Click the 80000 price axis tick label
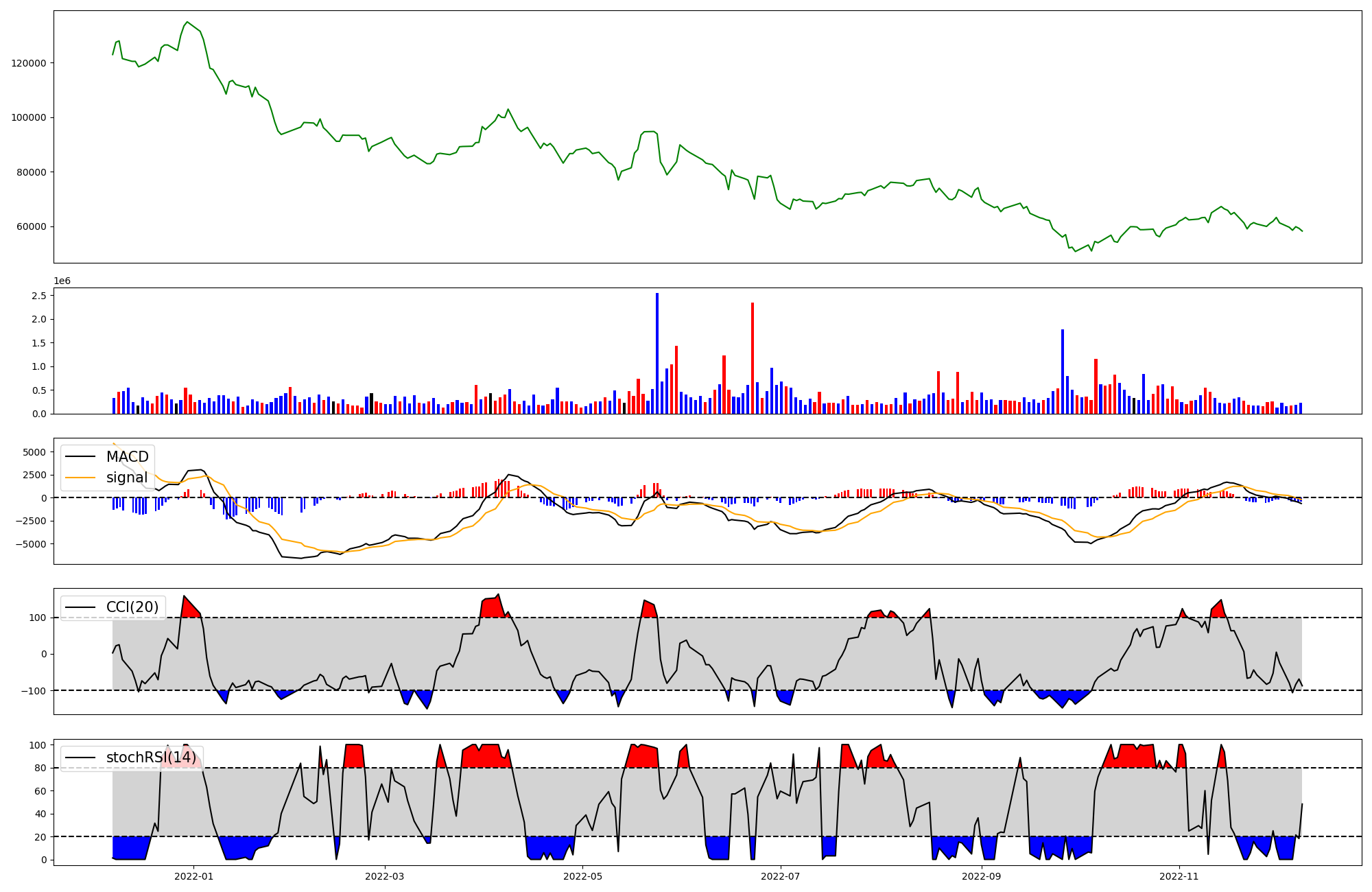The image size is (1372, 892). coord(32,172)
